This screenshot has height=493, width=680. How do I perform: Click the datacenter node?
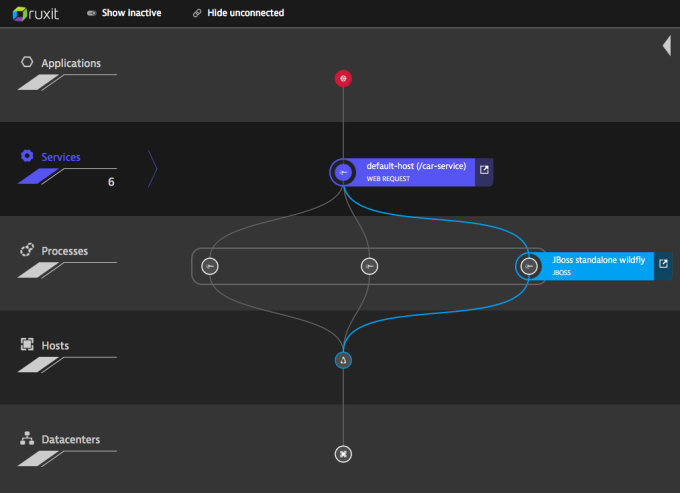[343, 454]
